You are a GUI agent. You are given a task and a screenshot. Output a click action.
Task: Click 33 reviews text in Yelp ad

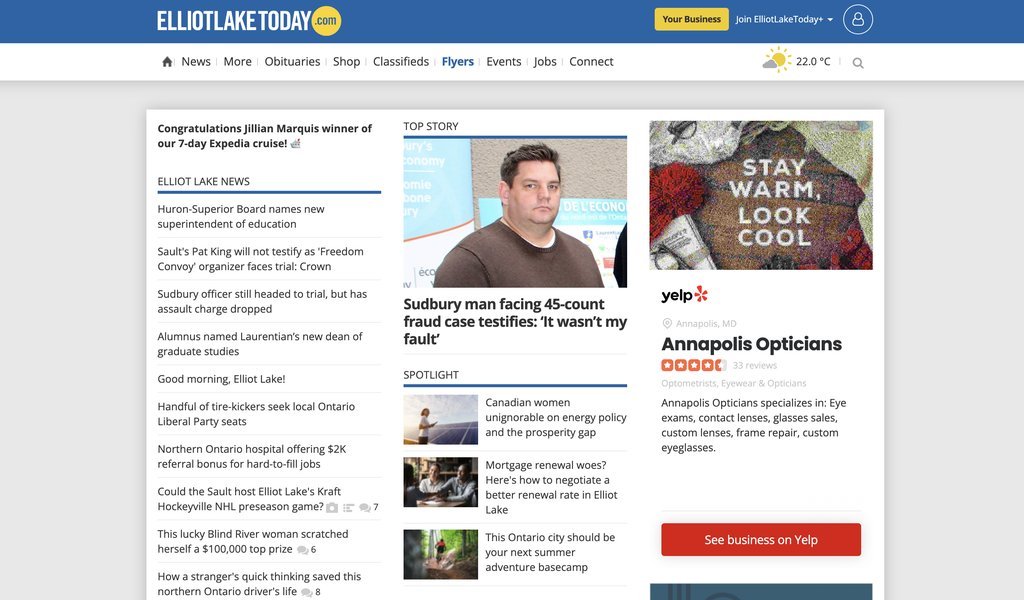click(755, 366)
